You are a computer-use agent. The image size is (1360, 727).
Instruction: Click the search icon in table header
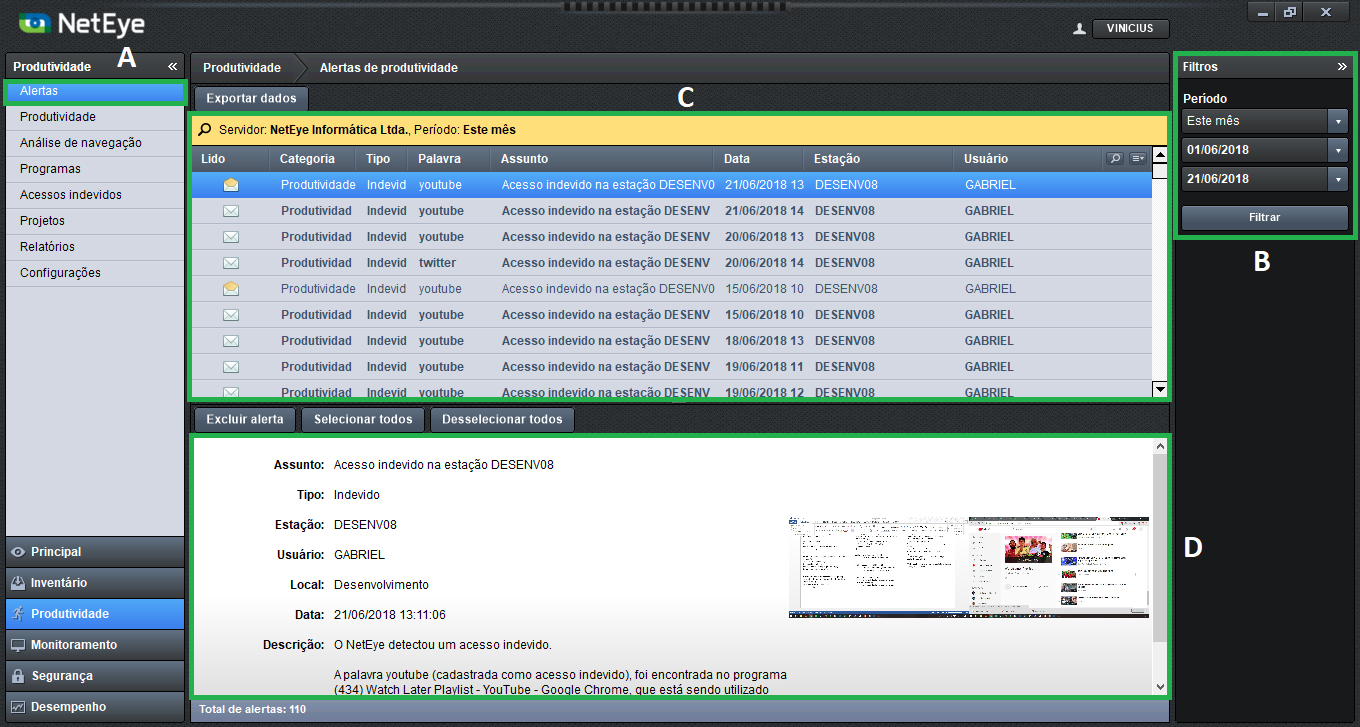pyautogui.click(x=1115, y=159)
